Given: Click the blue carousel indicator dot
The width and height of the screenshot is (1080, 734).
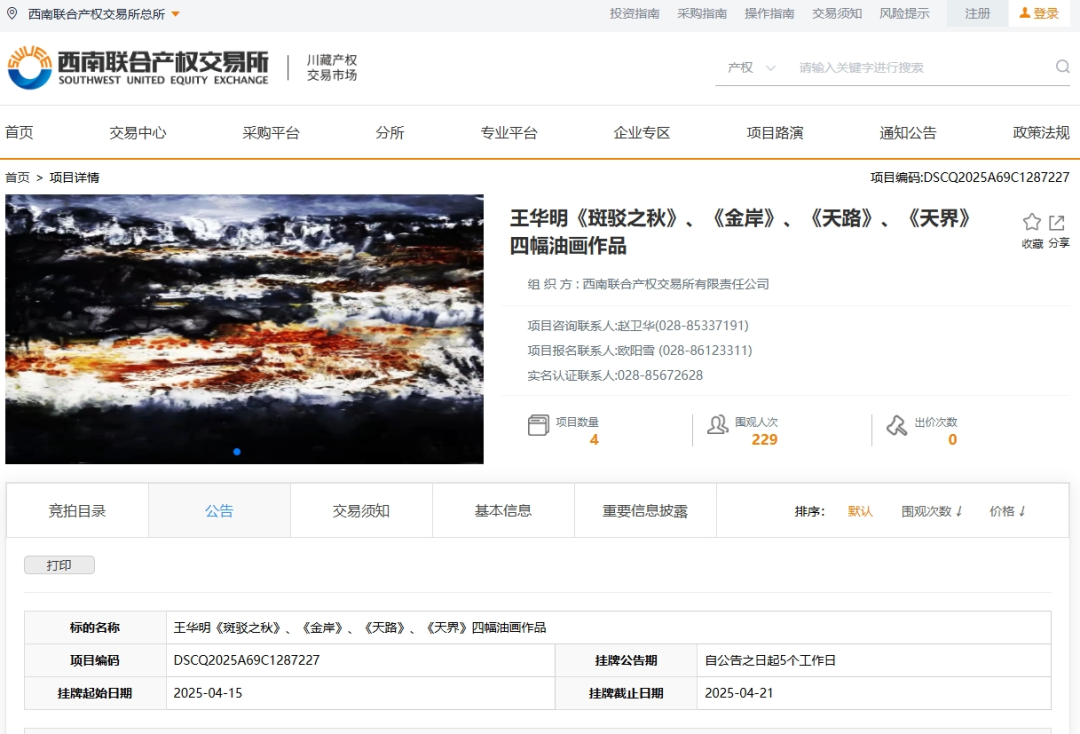Looking at the screenshot, I should 237,452.
